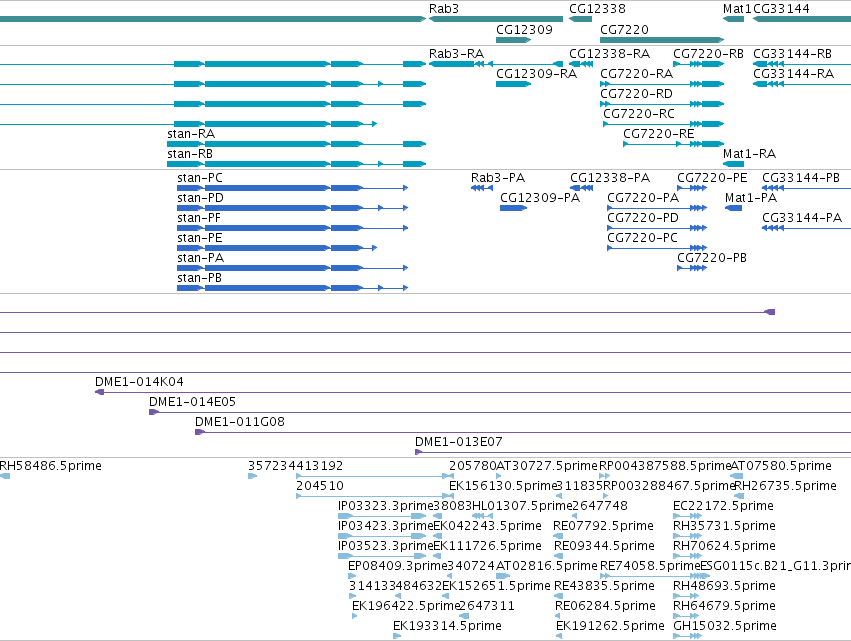Click the RH58486.5prime EST label
The image size is (851, 641).
point(50,466)
